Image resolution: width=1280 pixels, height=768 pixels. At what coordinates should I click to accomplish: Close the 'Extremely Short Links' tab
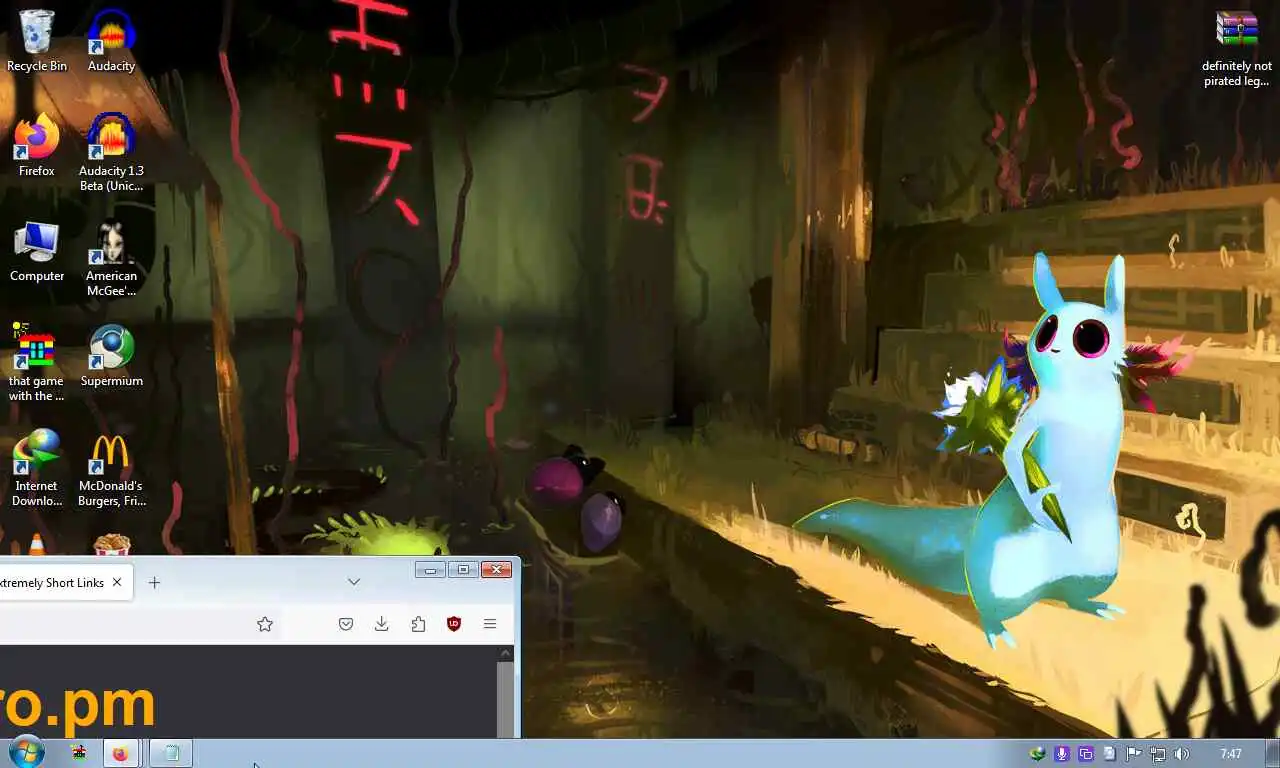click(117, 582)
